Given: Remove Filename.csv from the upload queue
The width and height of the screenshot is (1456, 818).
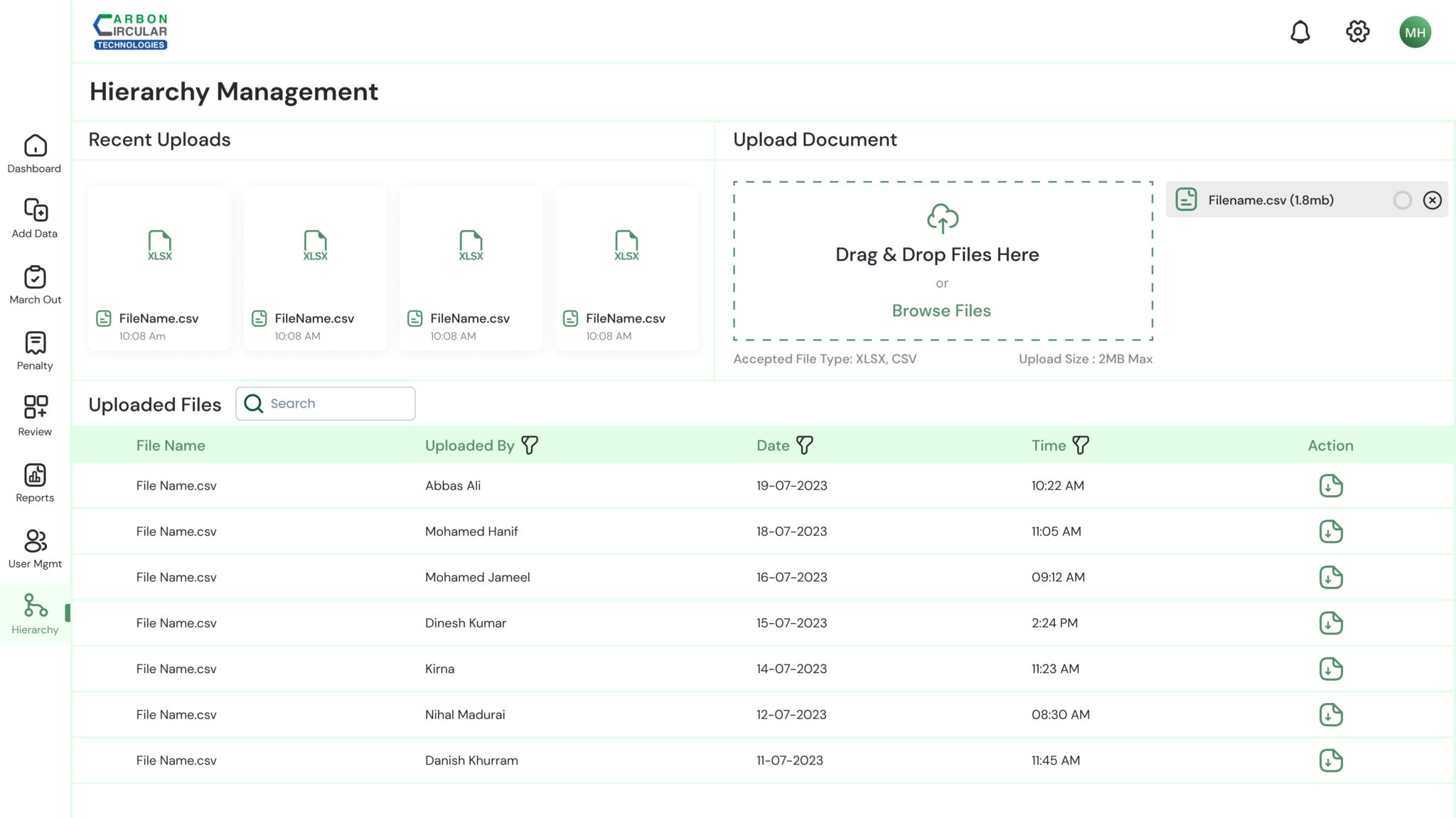Looking at the screenshot, I should tap(1432, 200).
